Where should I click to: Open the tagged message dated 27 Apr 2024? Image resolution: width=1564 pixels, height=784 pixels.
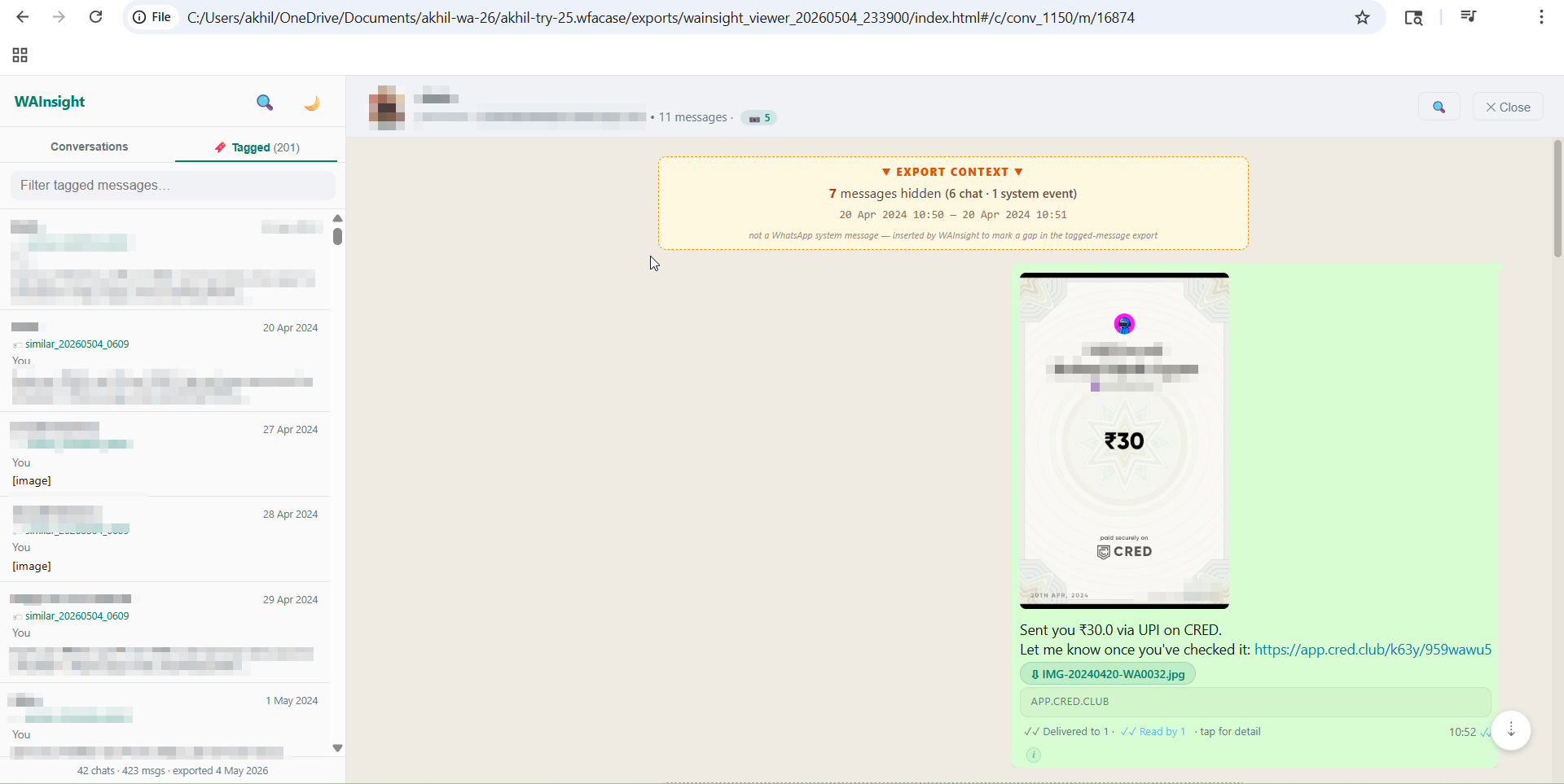pyautogui.click(x=165, y=454)
